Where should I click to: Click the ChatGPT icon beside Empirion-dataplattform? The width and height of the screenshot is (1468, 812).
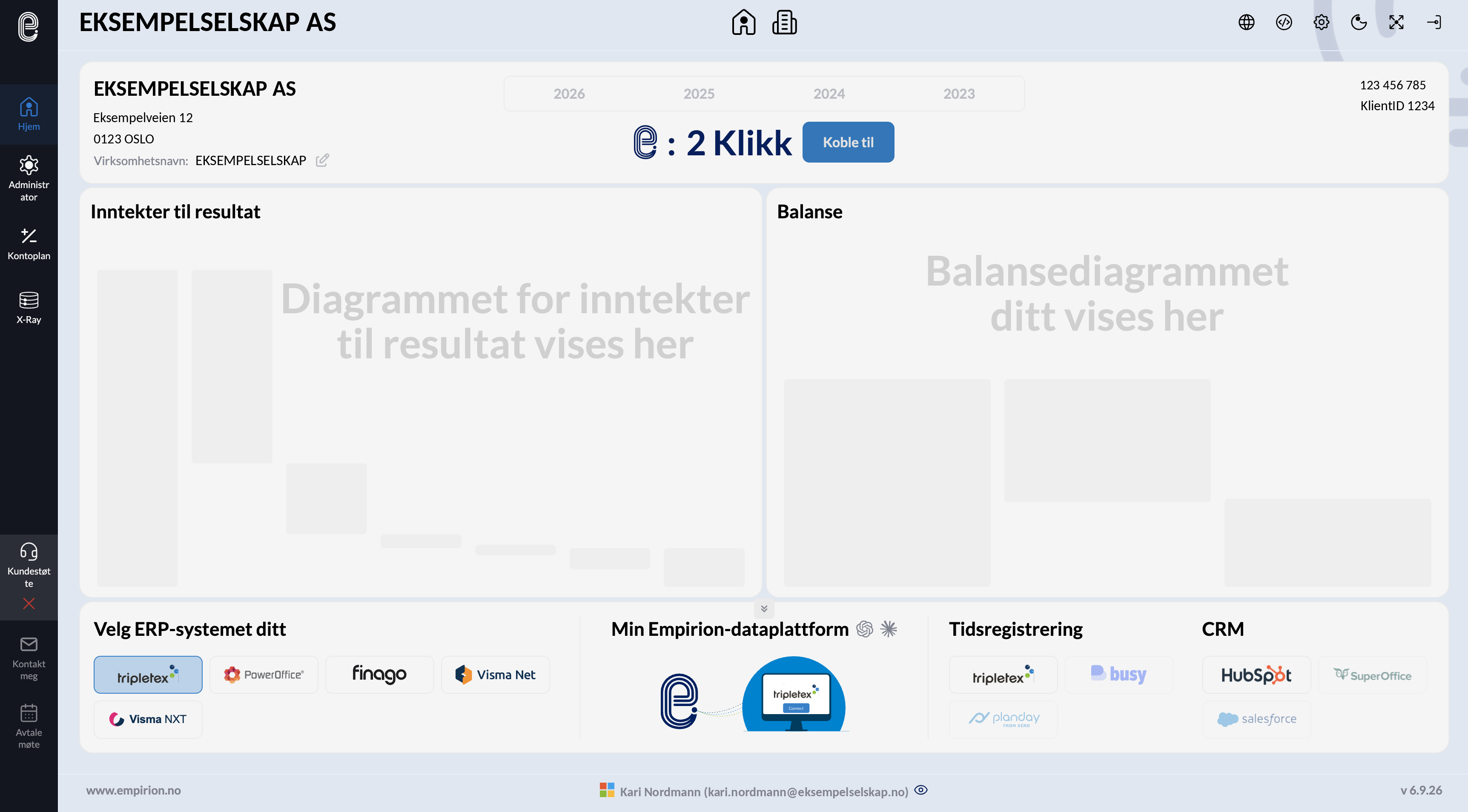[x=864, y=629]
